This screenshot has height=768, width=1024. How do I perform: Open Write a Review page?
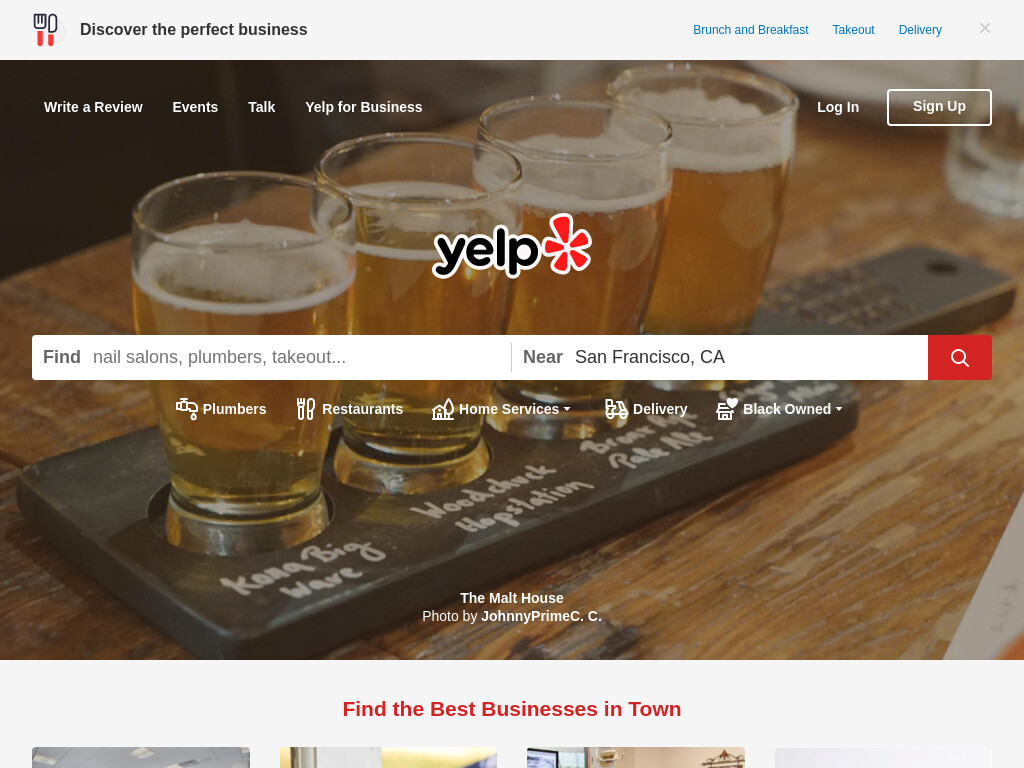(93, 107)
